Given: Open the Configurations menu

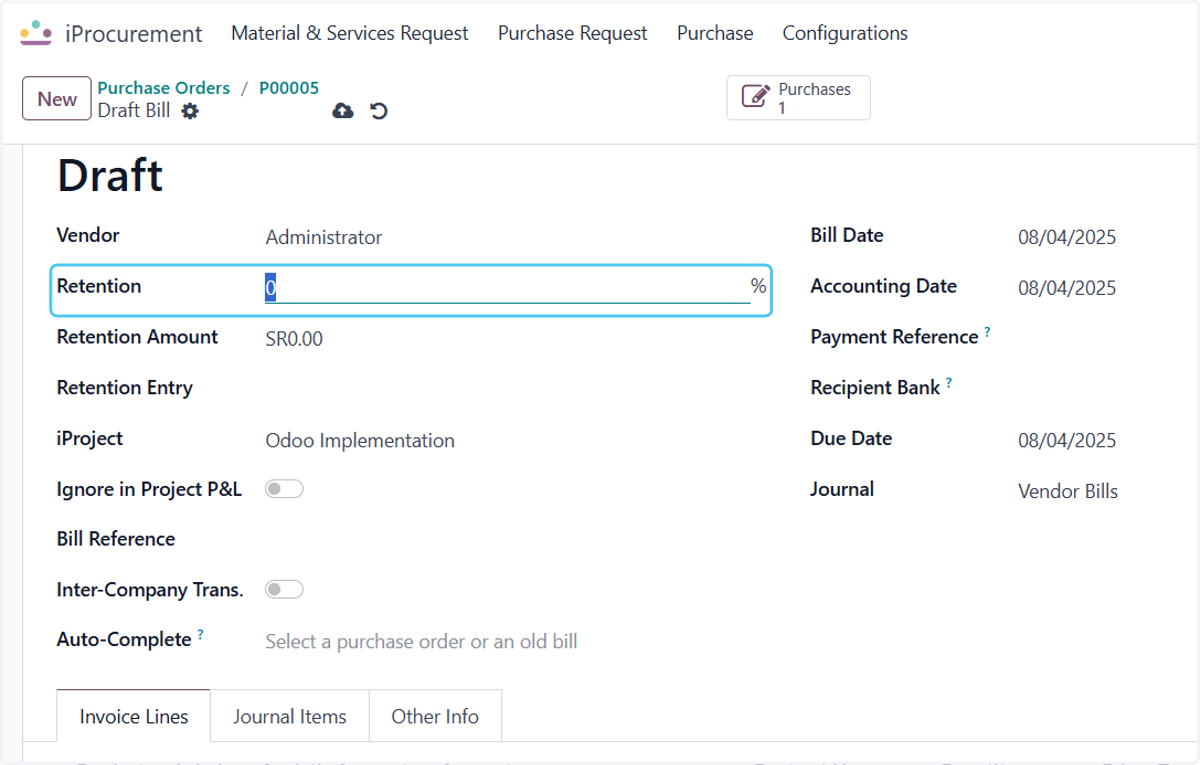Looking at the screenshot, I should pos(845,33).
